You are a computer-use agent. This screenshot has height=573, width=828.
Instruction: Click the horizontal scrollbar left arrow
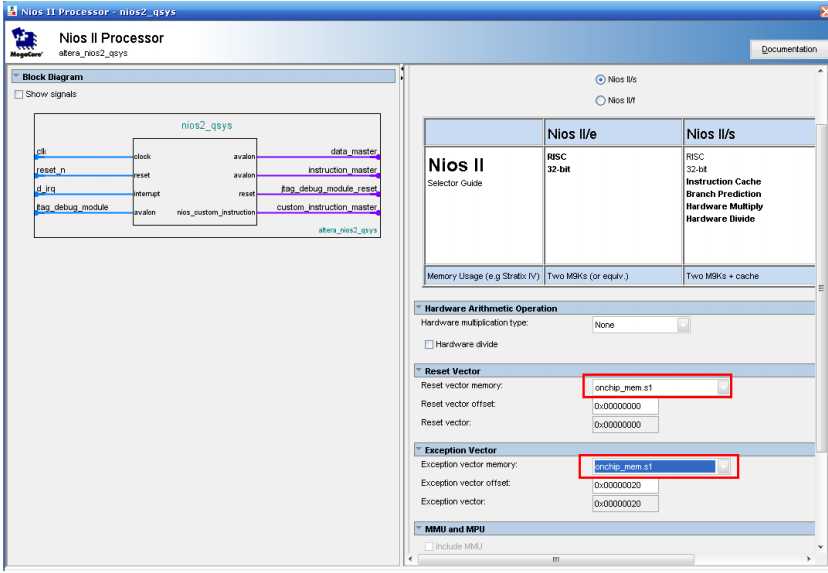411,559
